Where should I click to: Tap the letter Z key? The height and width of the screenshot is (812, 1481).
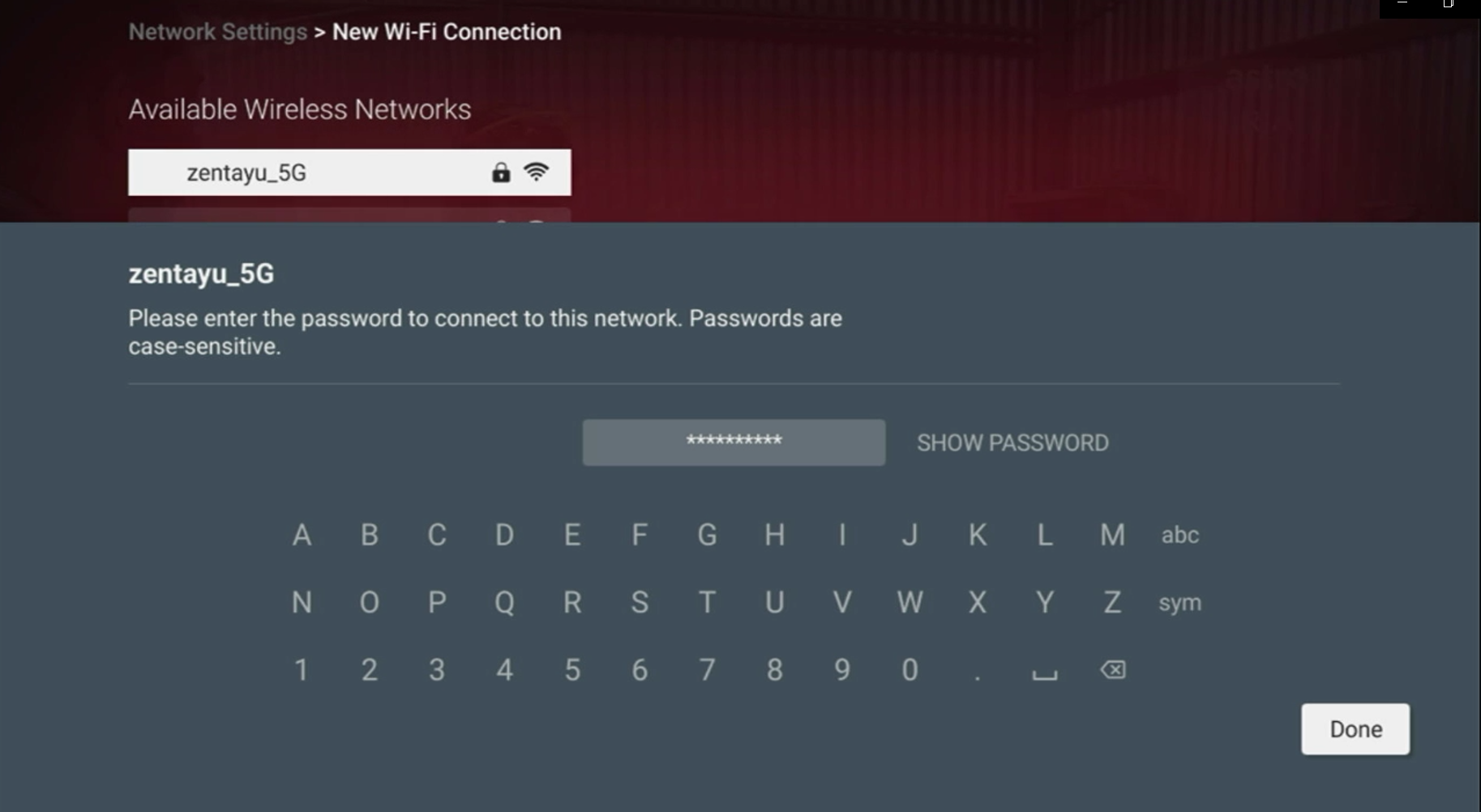[1112, 602]
